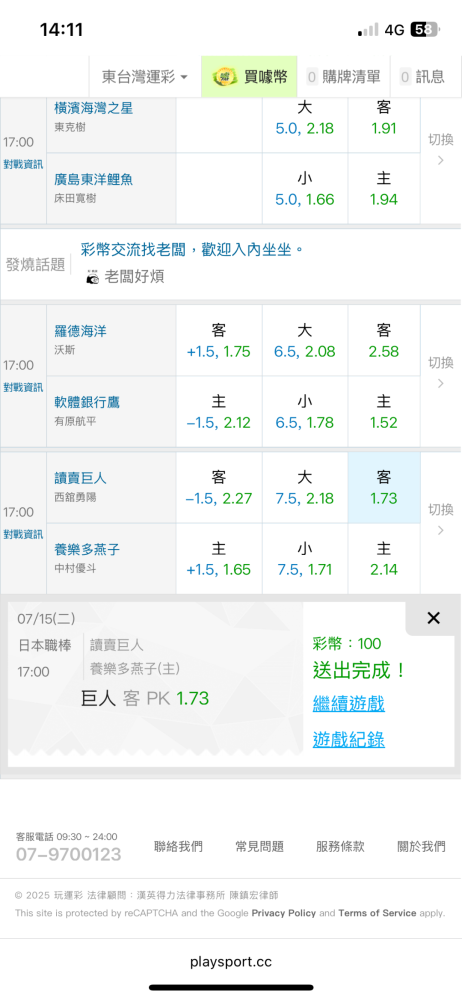Screen dimensions: 462x1000
Task: Click 聯絡我們 in the footer
Action: tap(178, 846)
